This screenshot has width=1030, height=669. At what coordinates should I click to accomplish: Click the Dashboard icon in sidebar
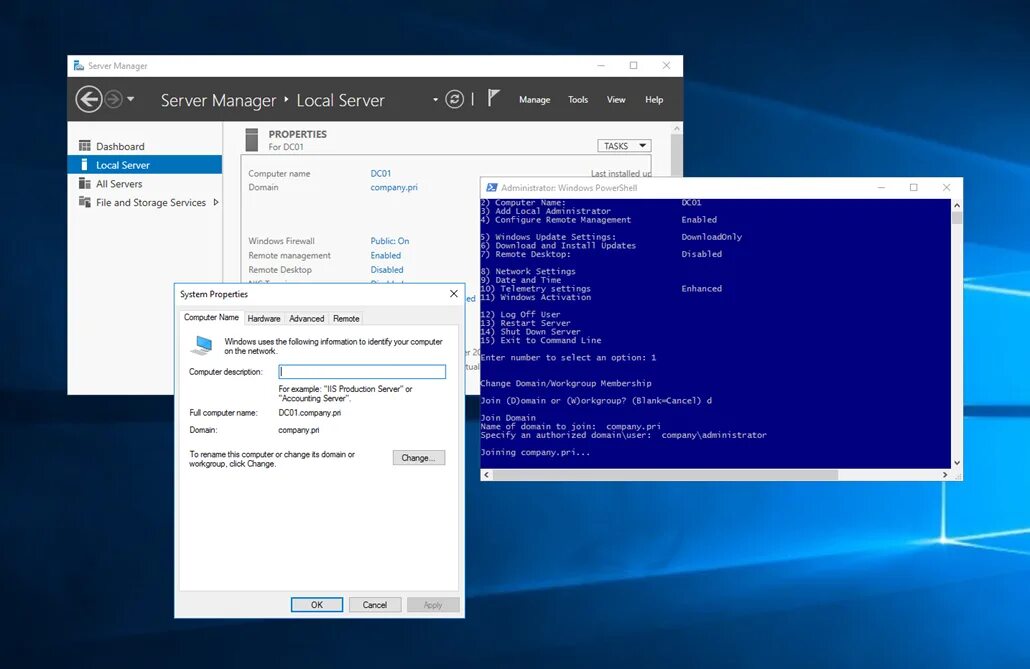tap(85, 145)
